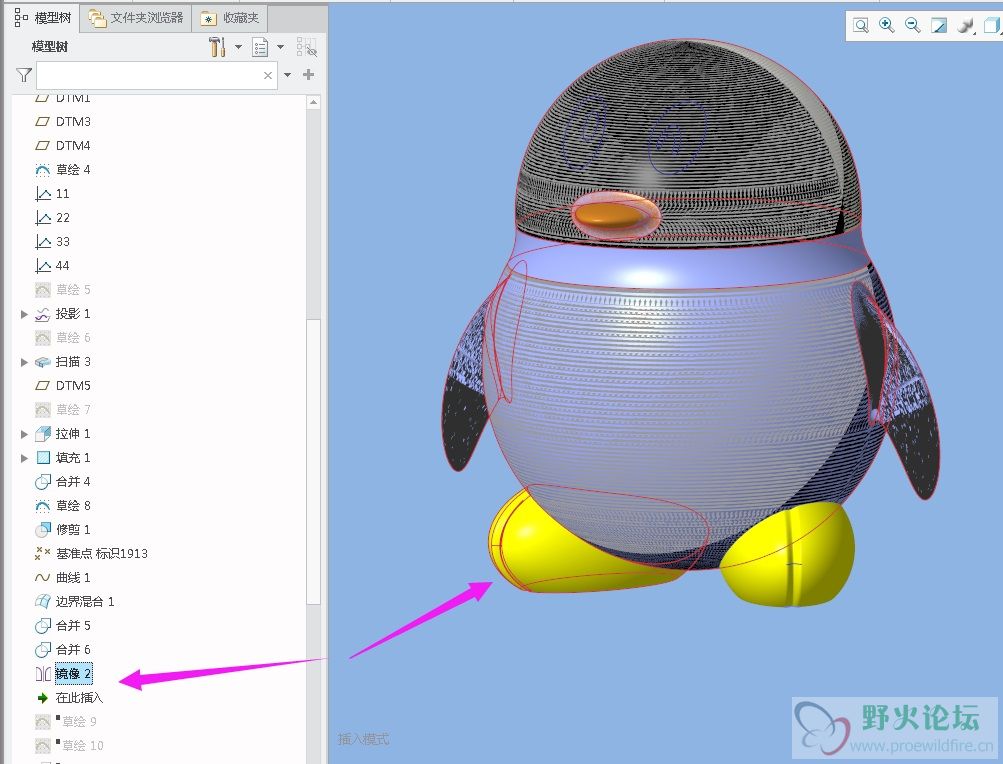Click the merge icon of 合并 4

coord(42,481)
